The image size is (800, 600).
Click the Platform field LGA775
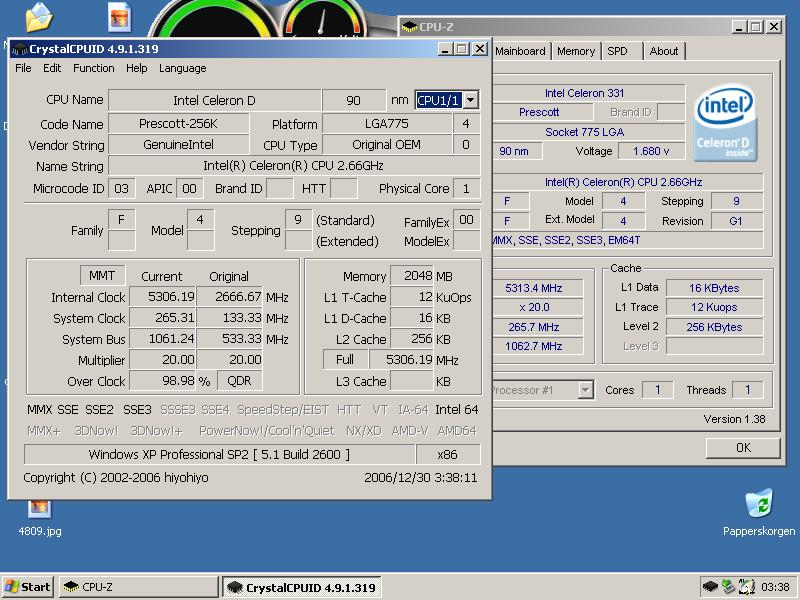coord(386,123)
